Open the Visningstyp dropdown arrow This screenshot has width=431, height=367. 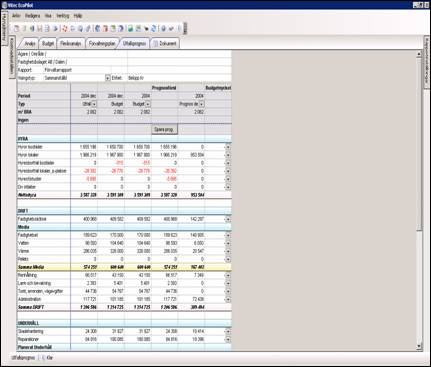coord(107,78)
